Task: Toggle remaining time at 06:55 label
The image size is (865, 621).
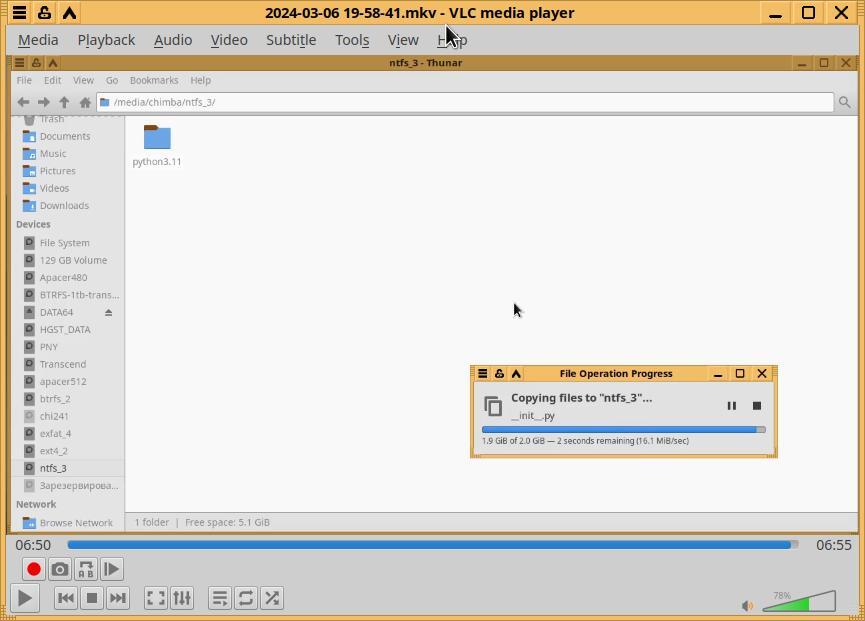Action: [834, 545]
